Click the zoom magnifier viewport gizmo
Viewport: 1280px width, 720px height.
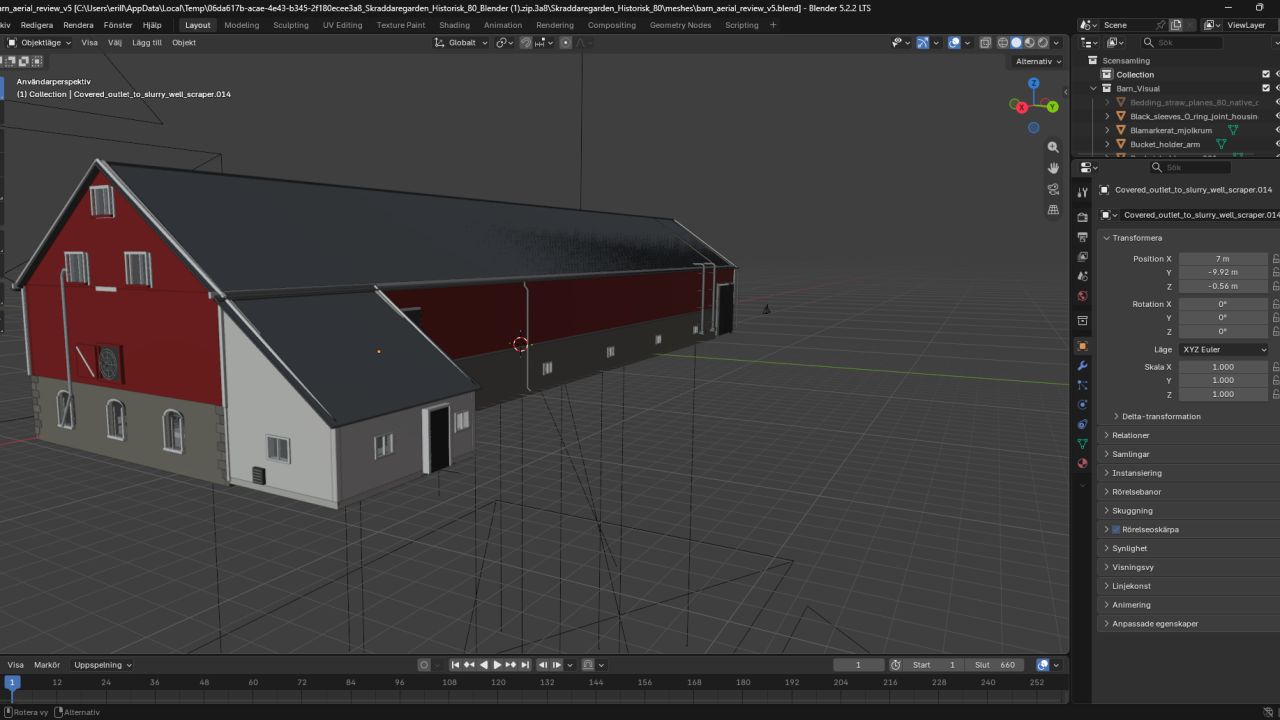(1053, 147)
